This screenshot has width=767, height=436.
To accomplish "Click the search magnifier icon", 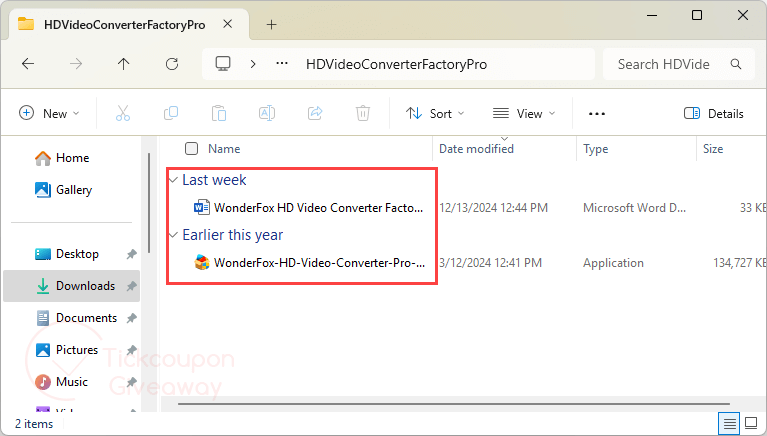I will (x=736, y=64).
